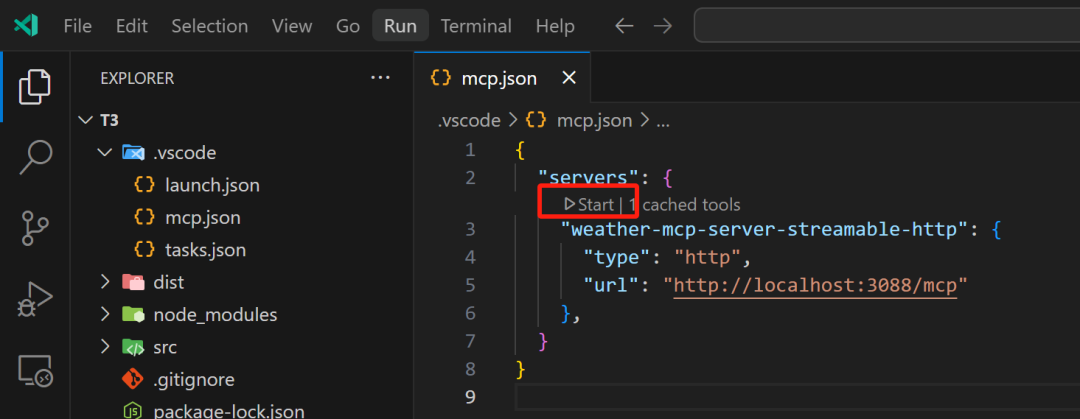1080x419 pixels.
Task: Click the .vscode breadcrumb segment
Action: coord(469,121)
